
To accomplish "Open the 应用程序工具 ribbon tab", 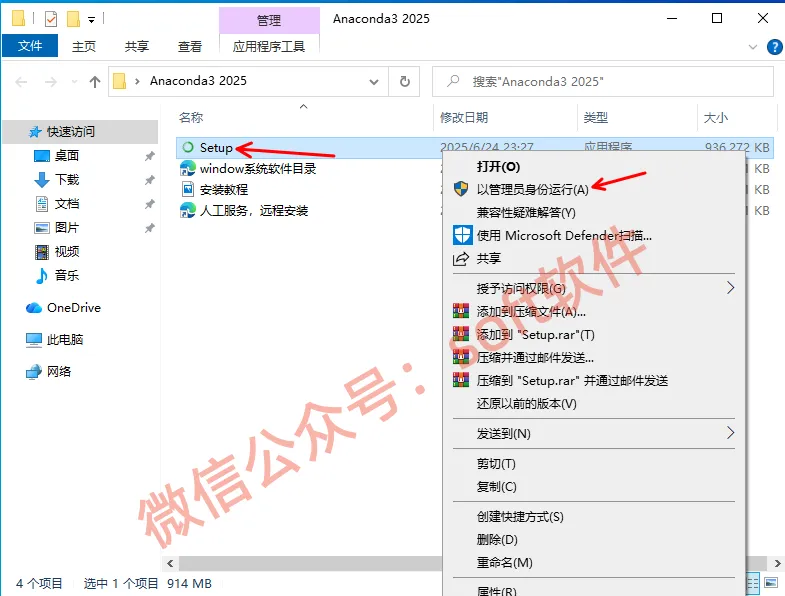I will click(x=269, y=47).
